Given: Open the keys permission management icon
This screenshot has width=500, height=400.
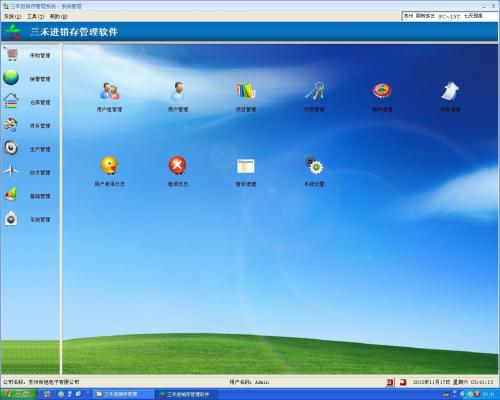Looking at the screenshot, I should [314, 91].
